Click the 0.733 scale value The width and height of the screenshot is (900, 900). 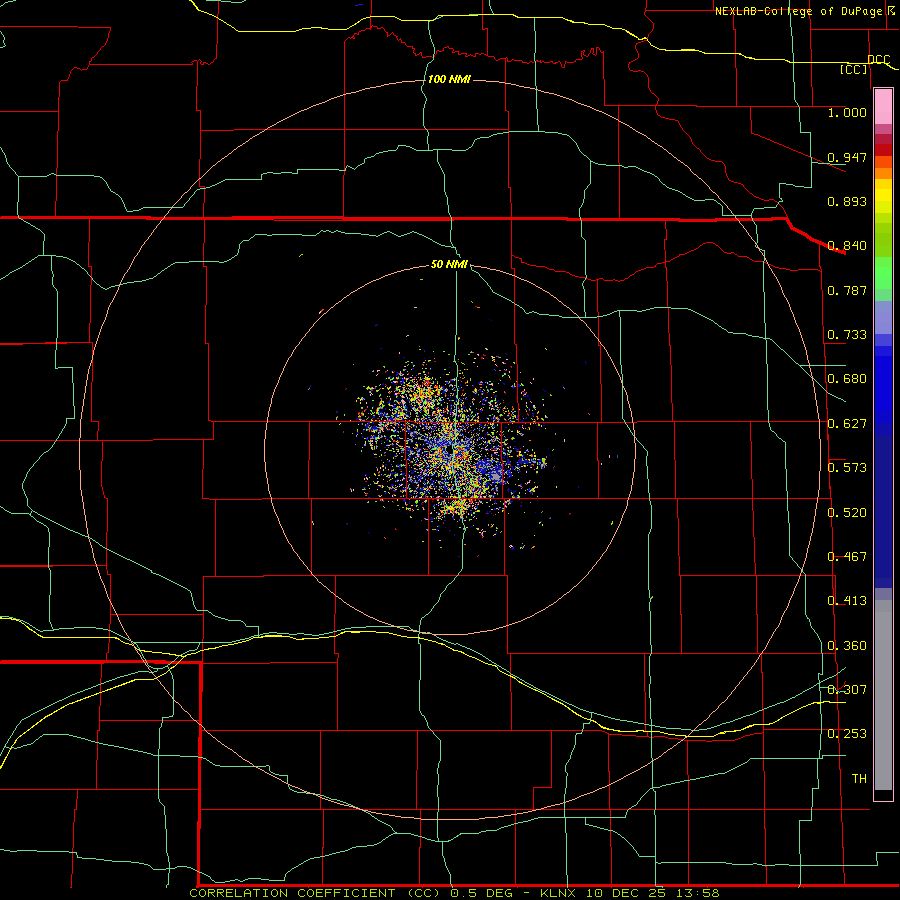(x=847, y=335)
